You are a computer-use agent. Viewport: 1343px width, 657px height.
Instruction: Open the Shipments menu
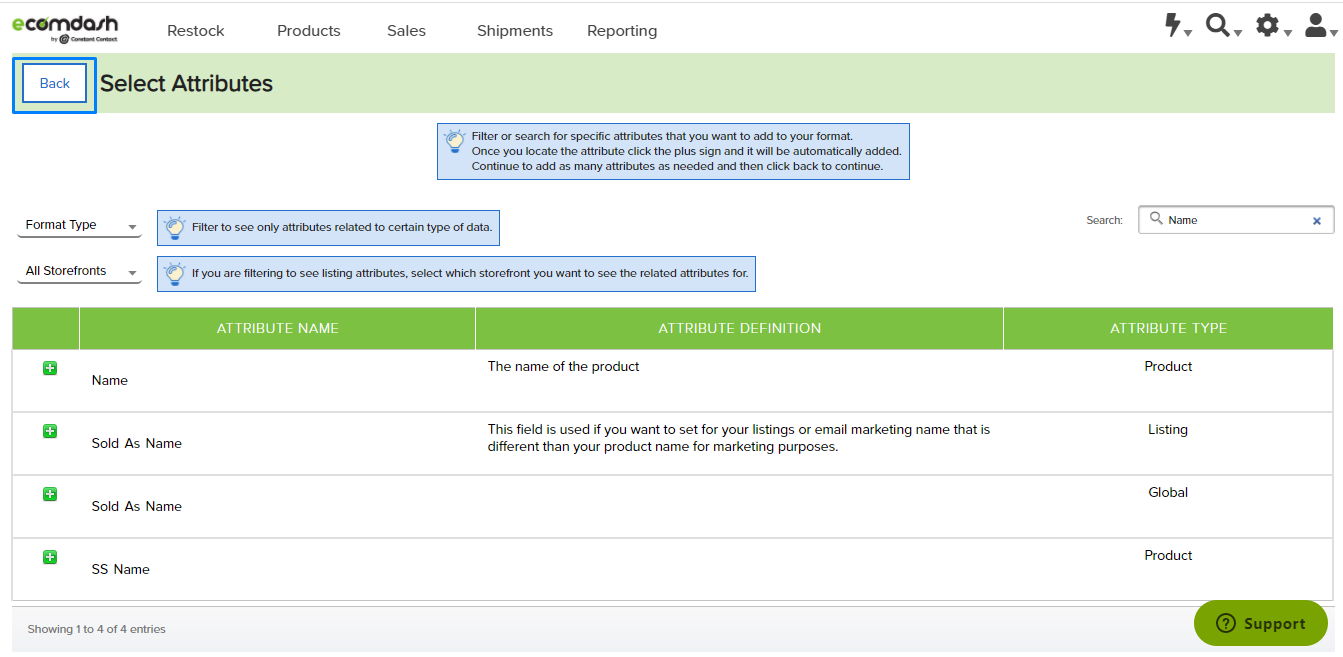coord(515,31)
